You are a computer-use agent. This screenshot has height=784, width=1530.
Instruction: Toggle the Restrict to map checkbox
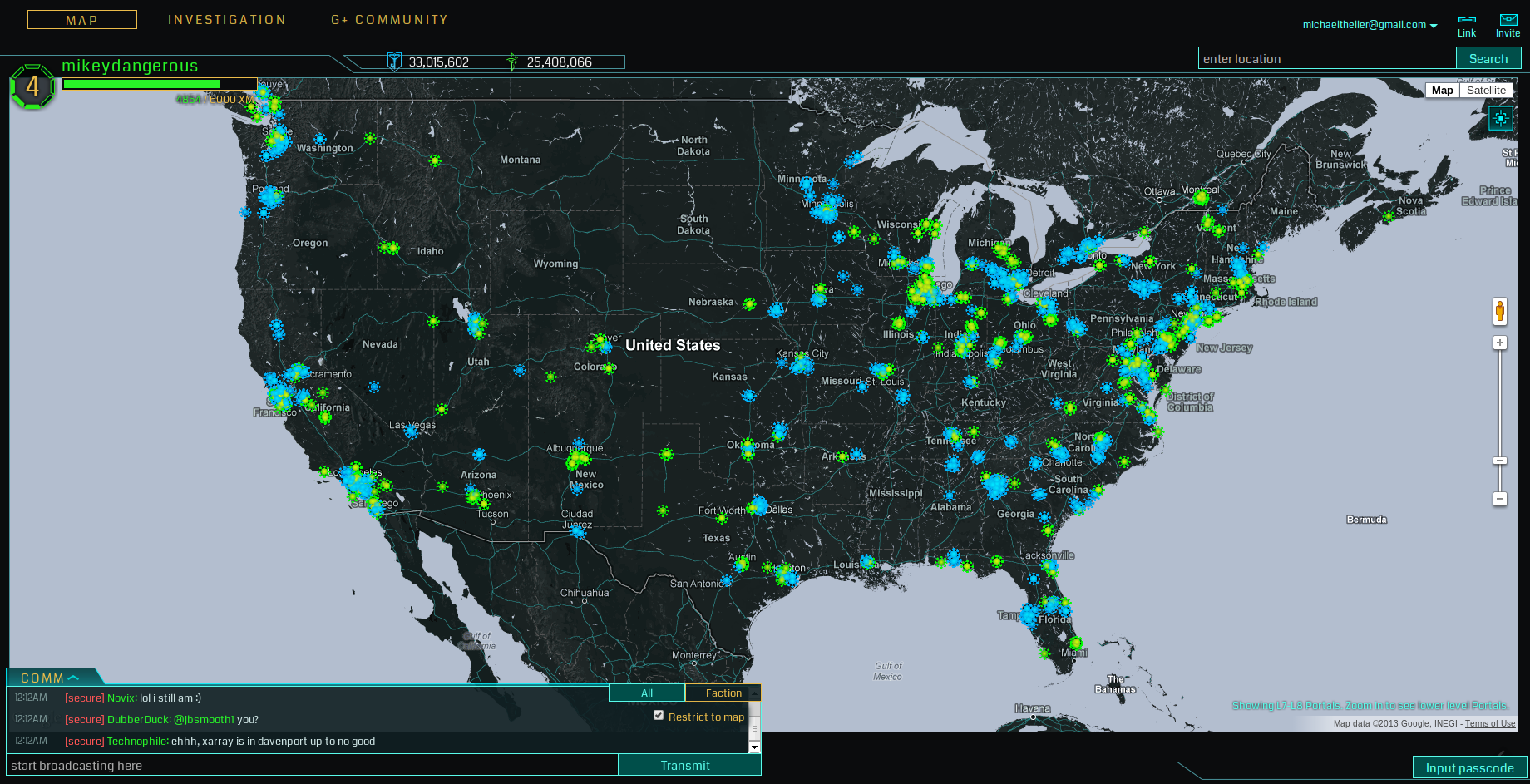pyautogui.click(x=659, y=715)
